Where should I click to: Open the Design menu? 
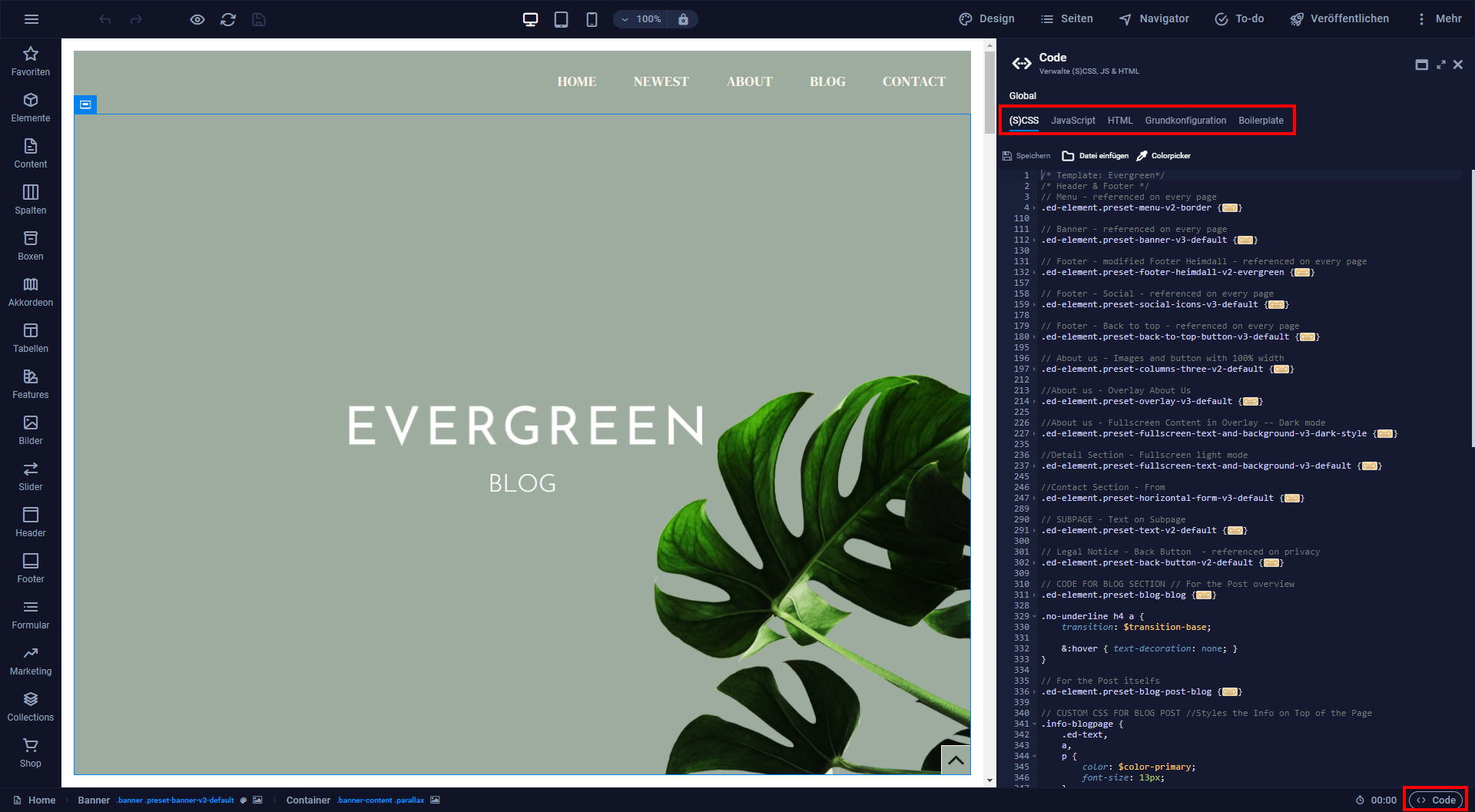tap(986, 19)
